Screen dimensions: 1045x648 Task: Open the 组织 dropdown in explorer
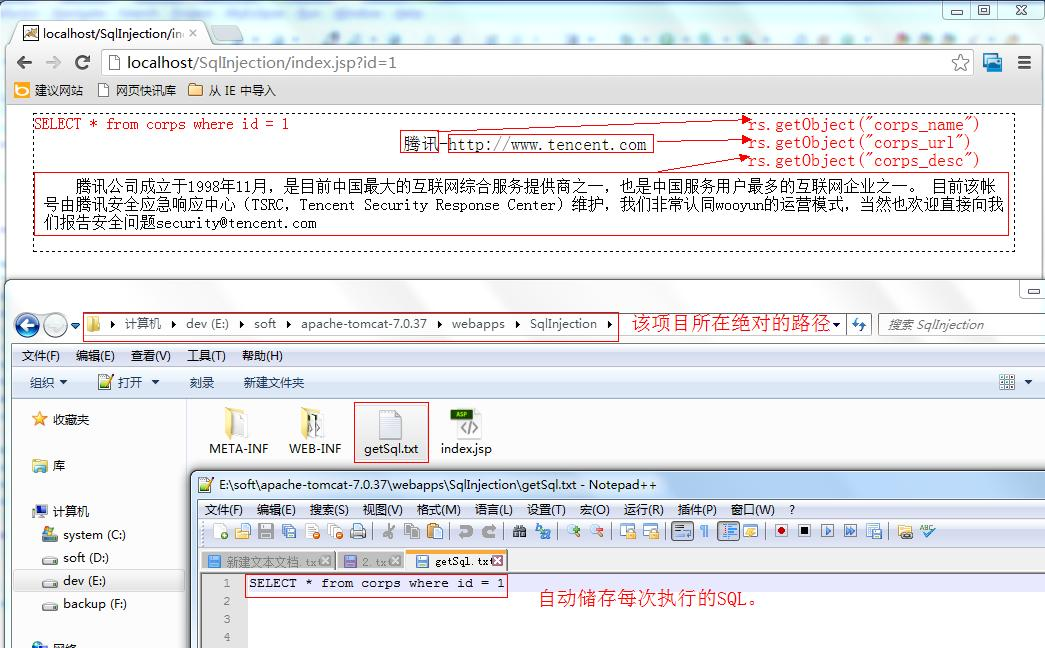click(49, 383)
